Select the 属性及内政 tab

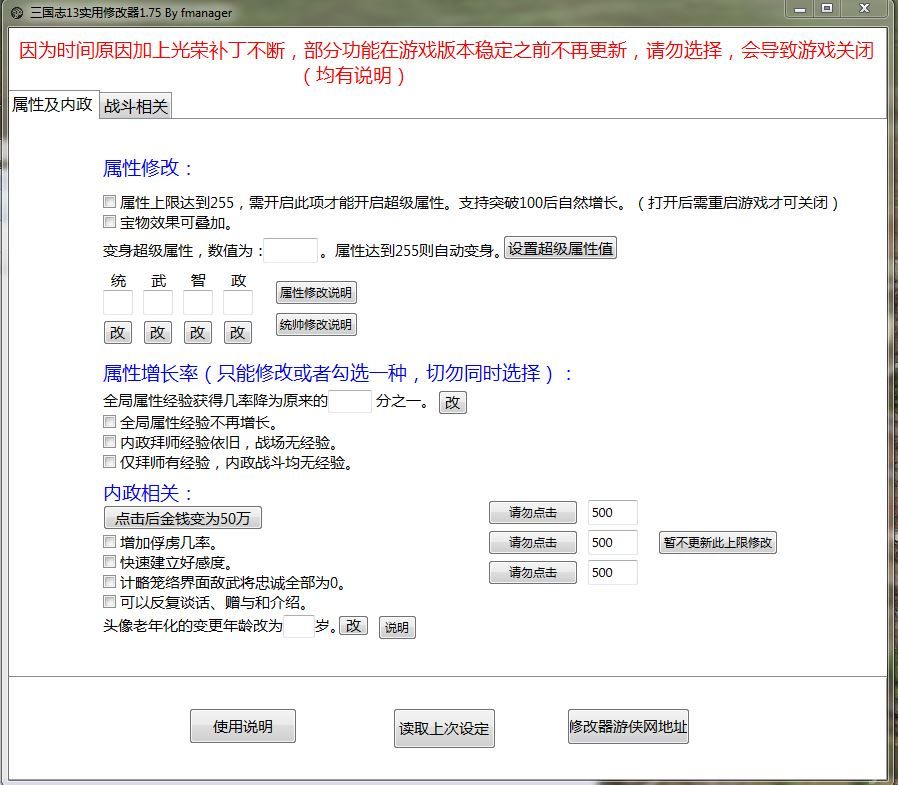52,105
